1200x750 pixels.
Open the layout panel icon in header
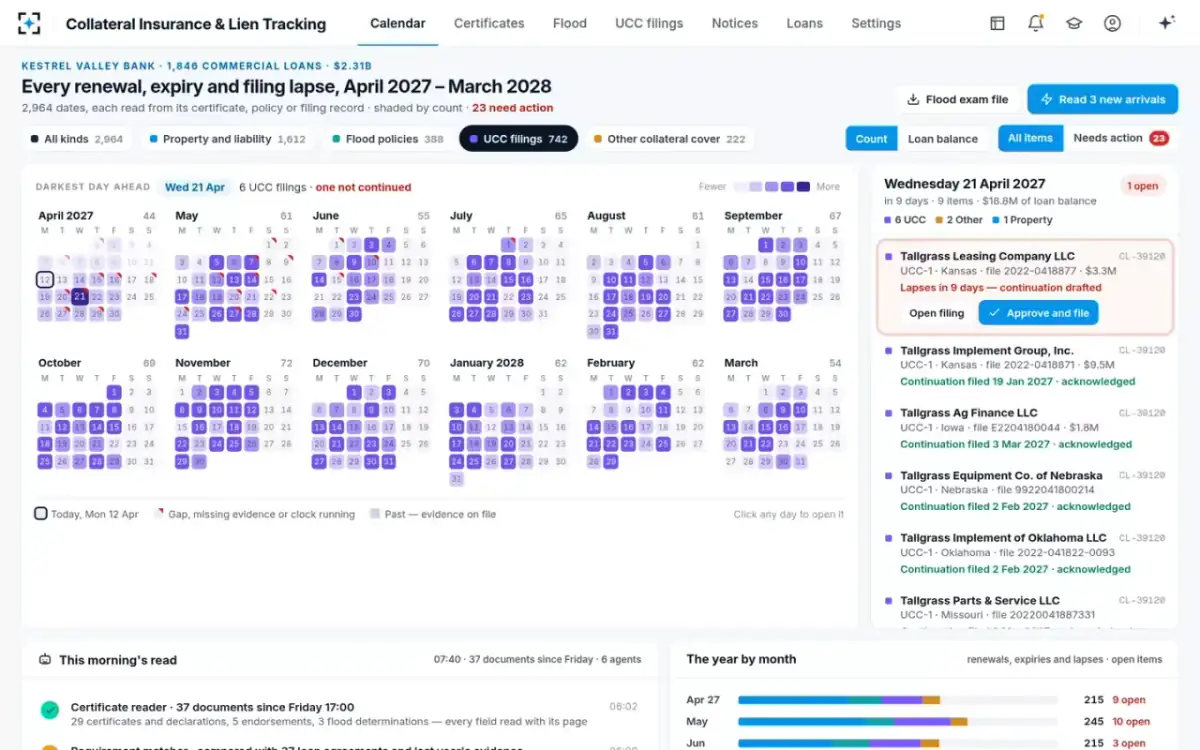tap(997, 23)
